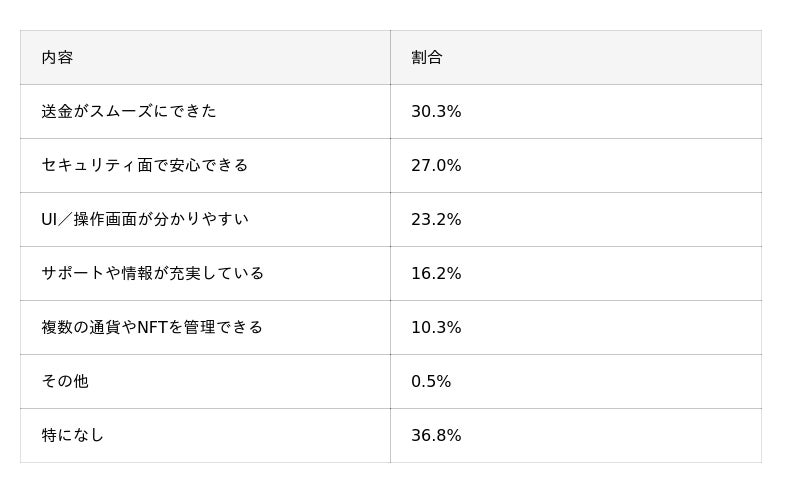The image size is (800, 493).
Task: Select the サポートや情報が充実している row label
Action: [153, 274]
